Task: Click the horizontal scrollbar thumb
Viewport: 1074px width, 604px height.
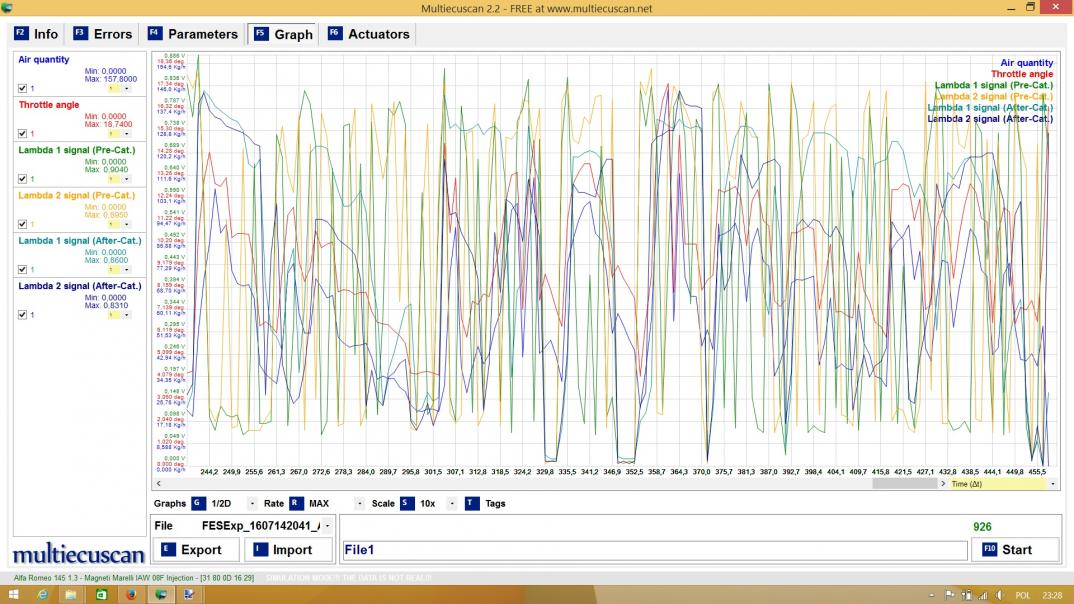Action: 904,483
